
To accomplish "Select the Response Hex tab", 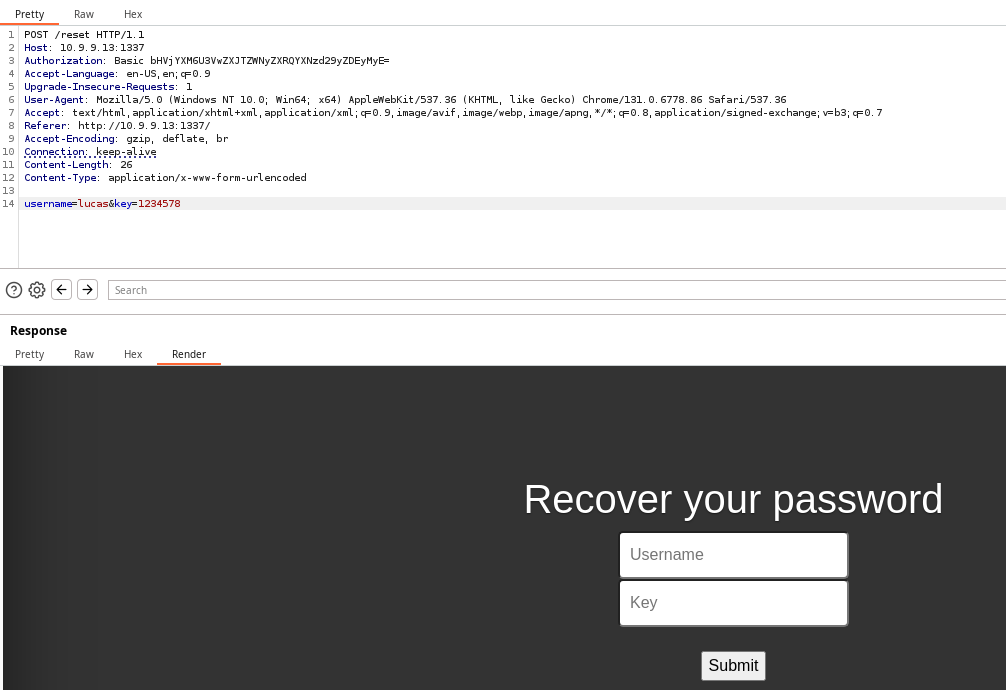I will coord(133,354).
